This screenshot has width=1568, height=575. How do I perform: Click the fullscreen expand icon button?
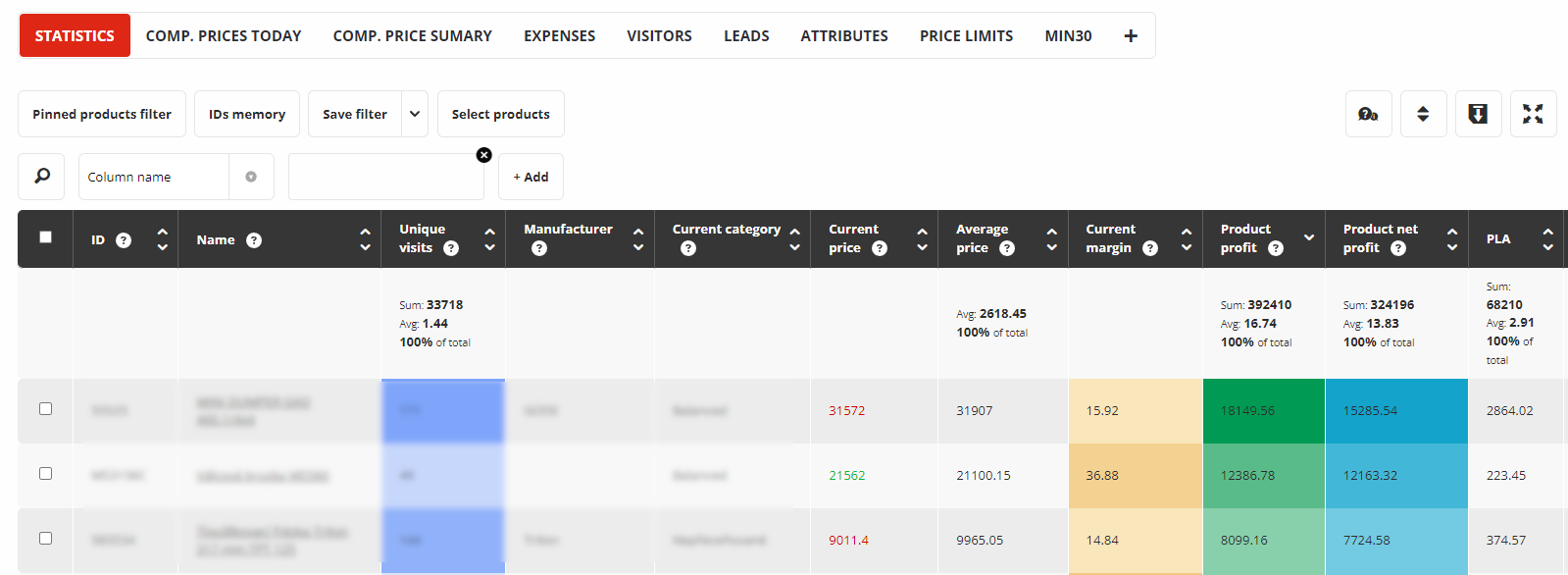coord(1533,114)
